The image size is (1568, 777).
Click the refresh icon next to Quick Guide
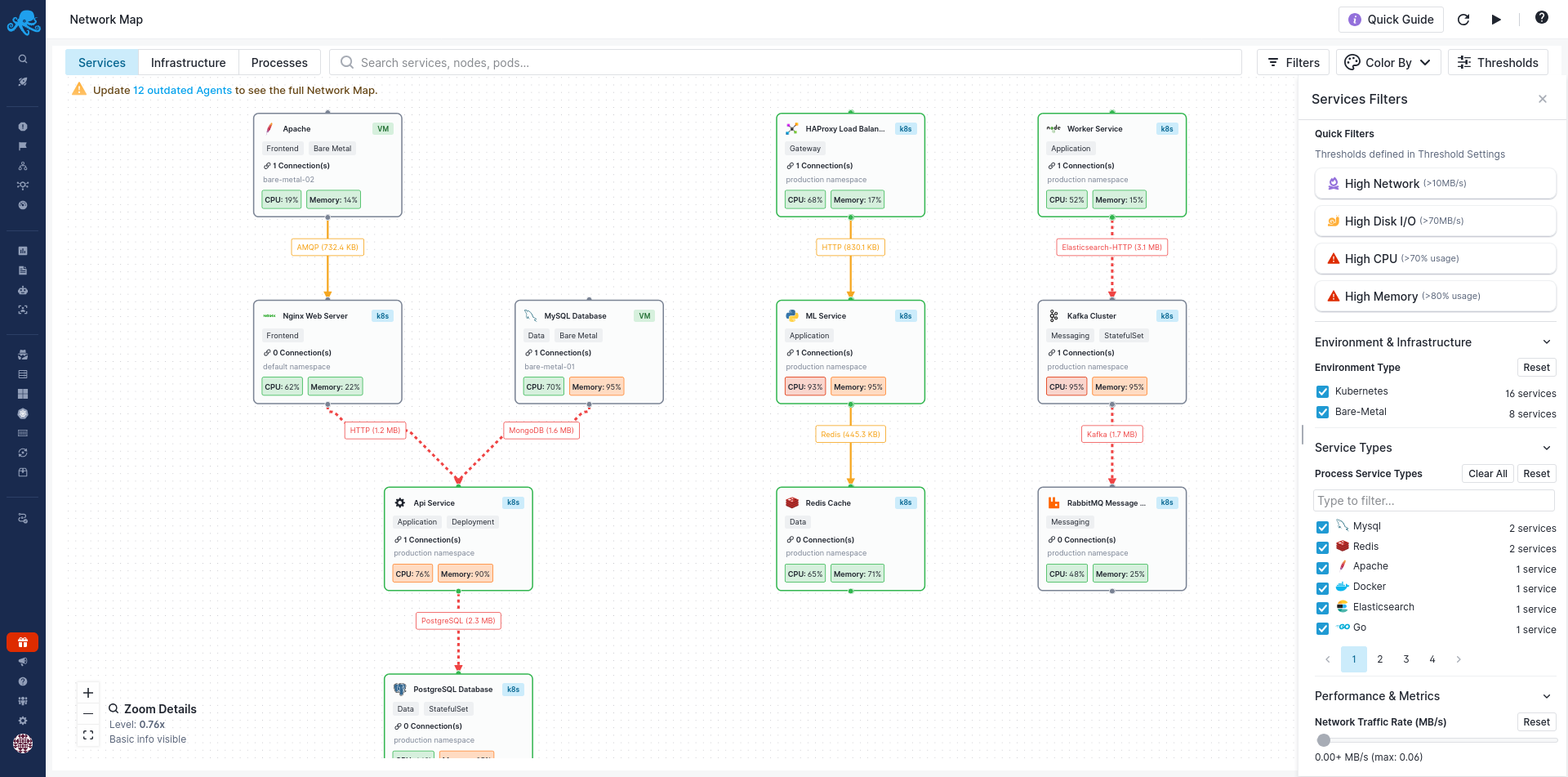(1464, 20)
